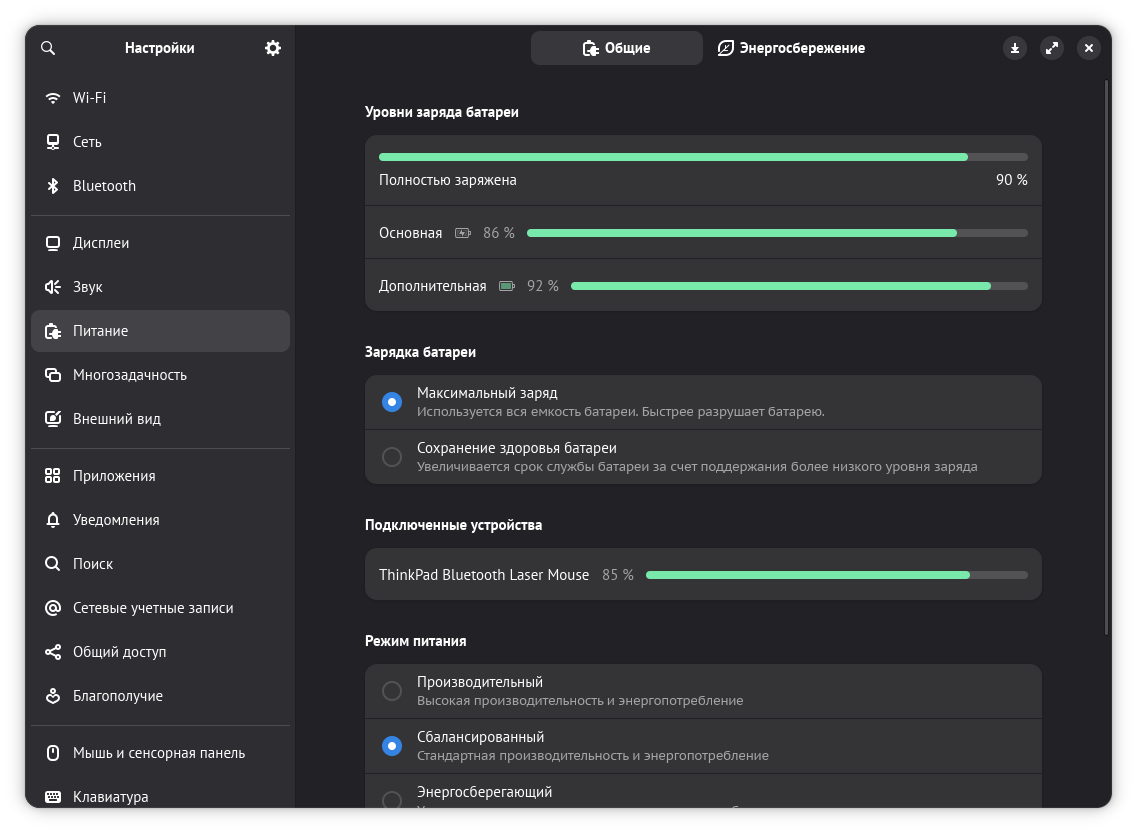Click the Wi-Fi icon in the sidebar

[53, 98]
